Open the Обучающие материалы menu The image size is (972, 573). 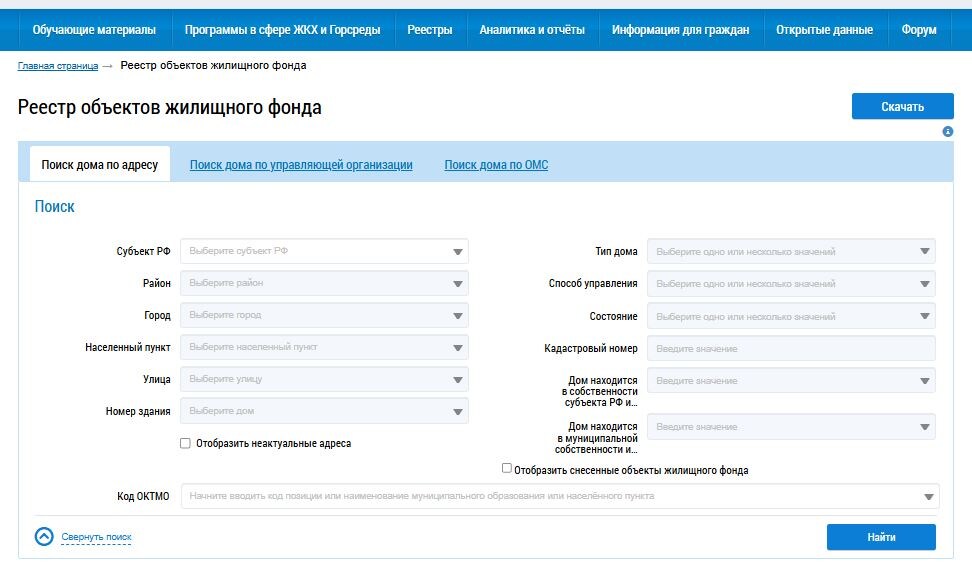[94, 30]
